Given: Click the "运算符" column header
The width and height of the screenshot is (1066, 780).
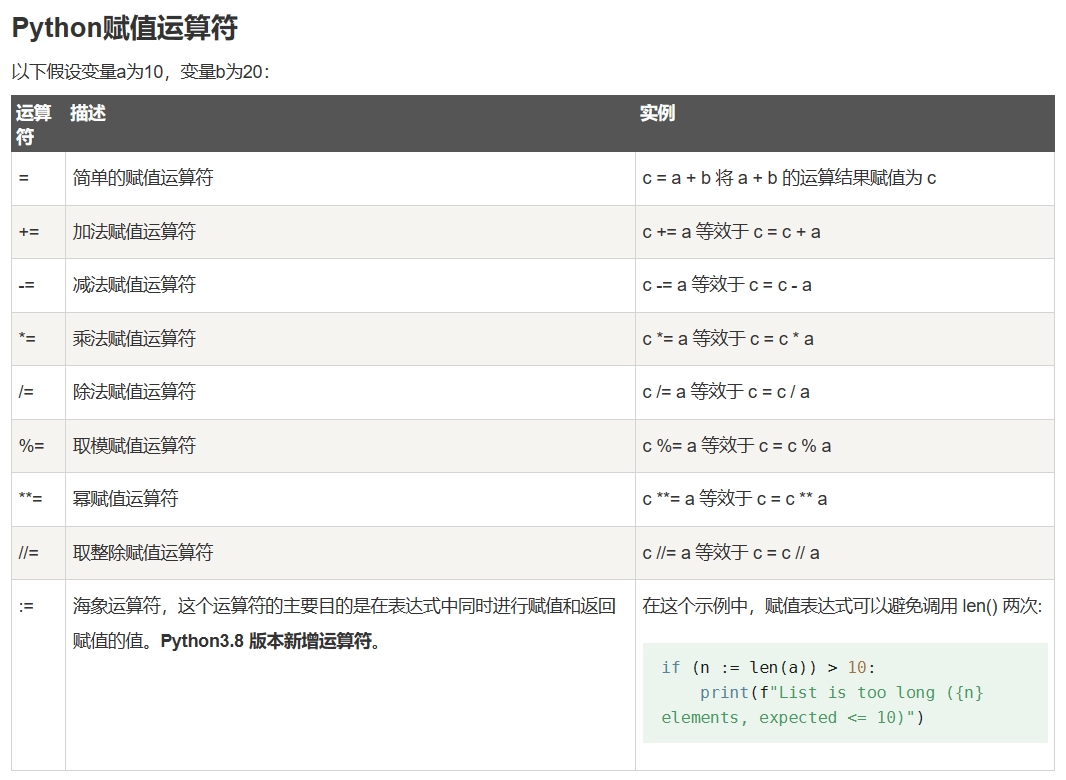Looking at the screenshot, I should [33, 124].
